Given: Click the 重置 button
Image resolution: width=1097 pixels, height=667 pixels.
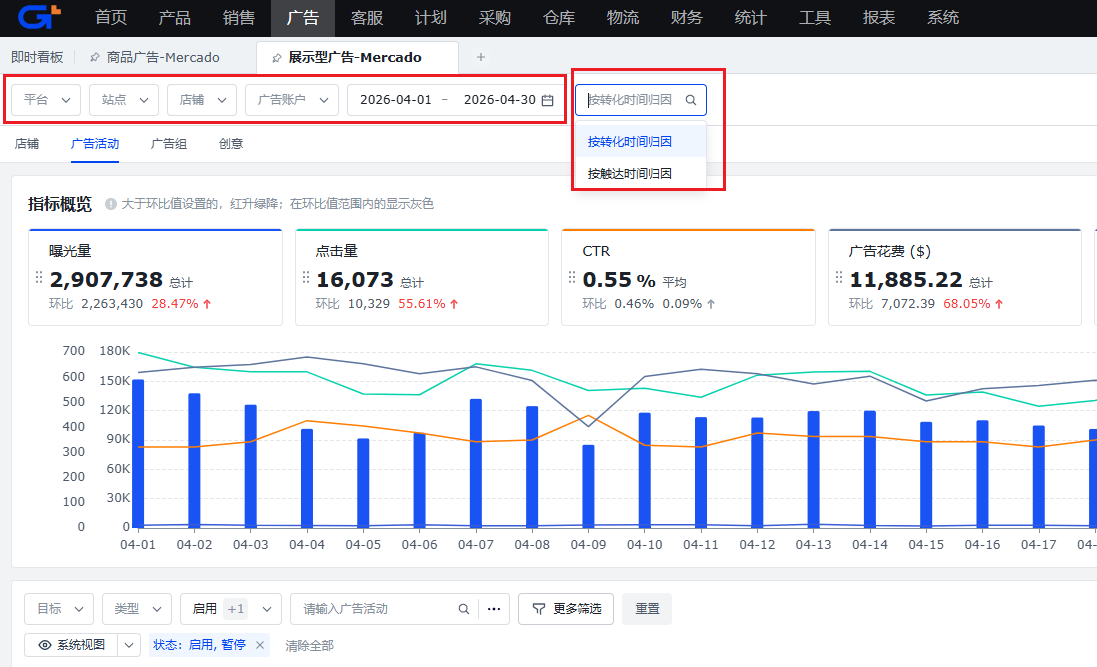Looking at the screenshot, I should click(x=647, y=609).
